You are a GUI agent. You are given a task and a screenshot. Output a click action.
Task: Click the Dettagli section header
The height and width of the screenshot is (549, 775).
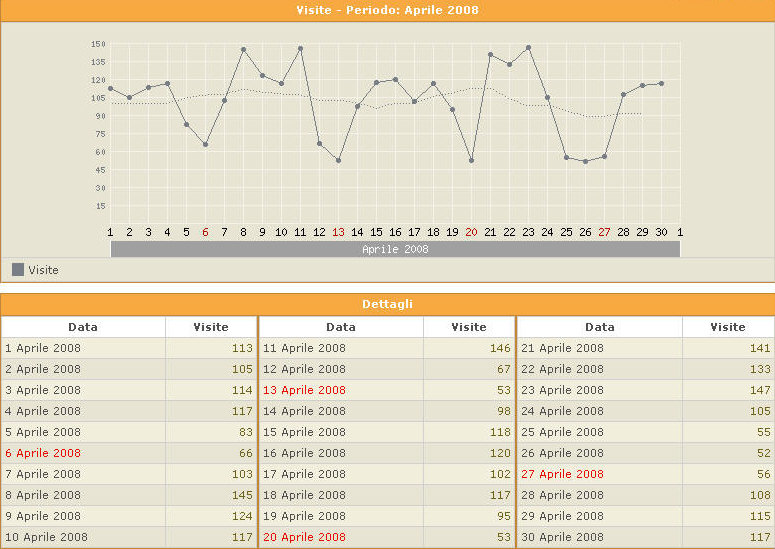point(387,304)
